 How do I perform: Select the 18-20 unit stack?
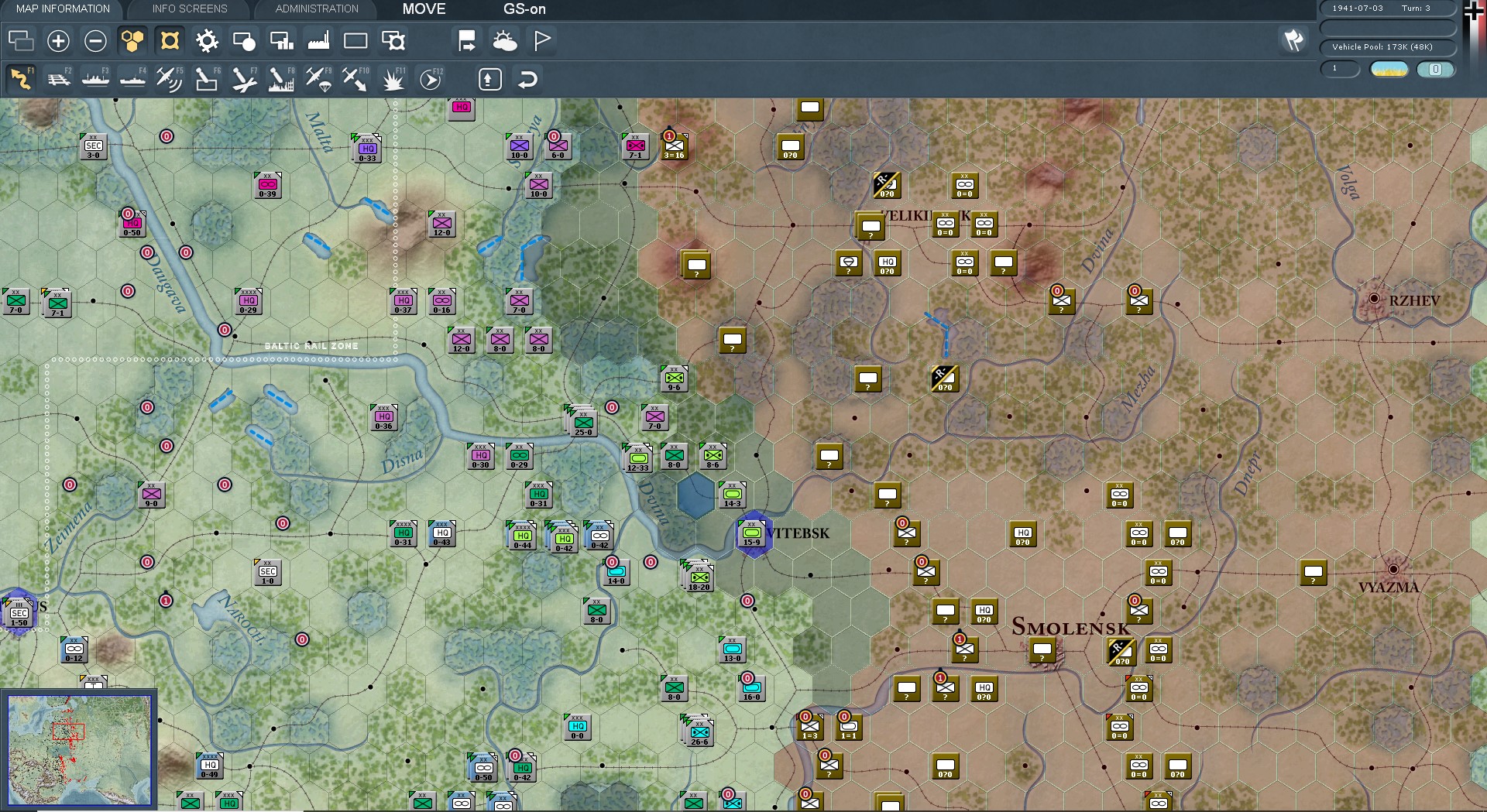click(x=699, y=577)
